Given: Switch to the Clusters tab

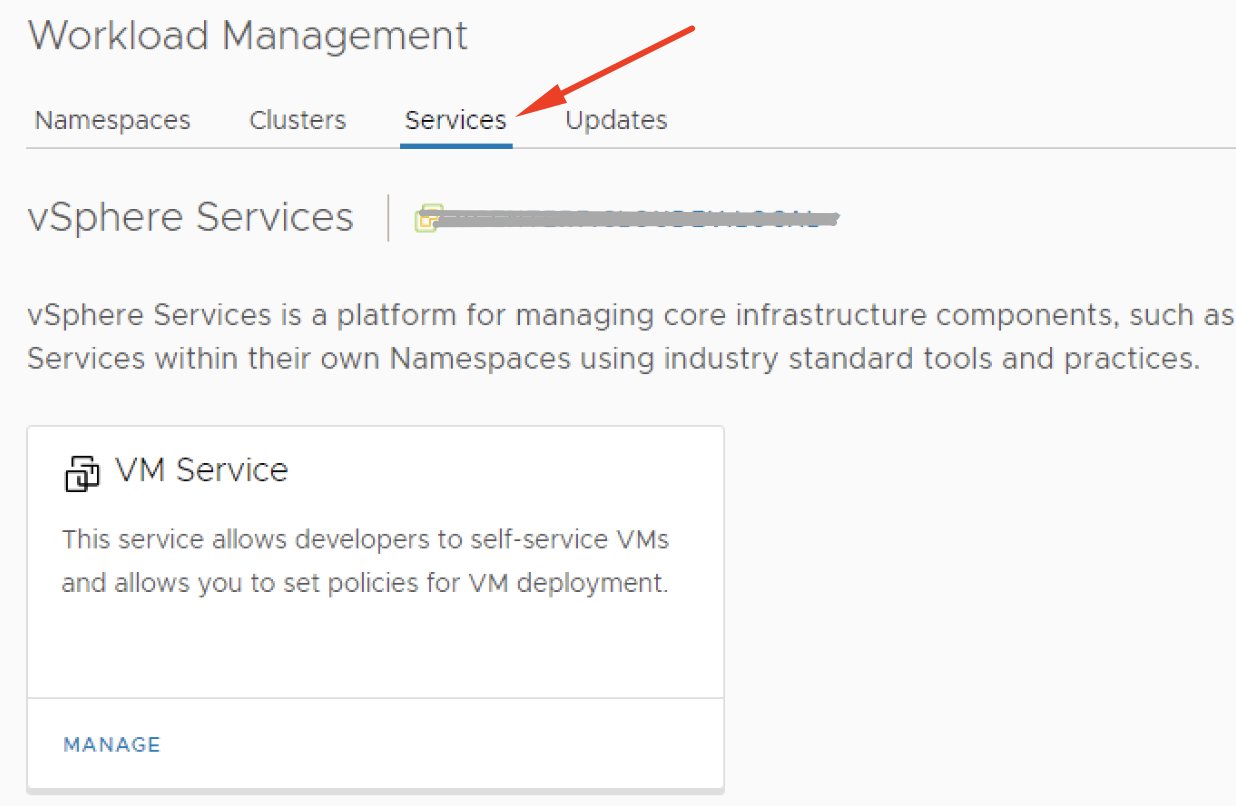Looking at the screenshot, I should [298, 121].
